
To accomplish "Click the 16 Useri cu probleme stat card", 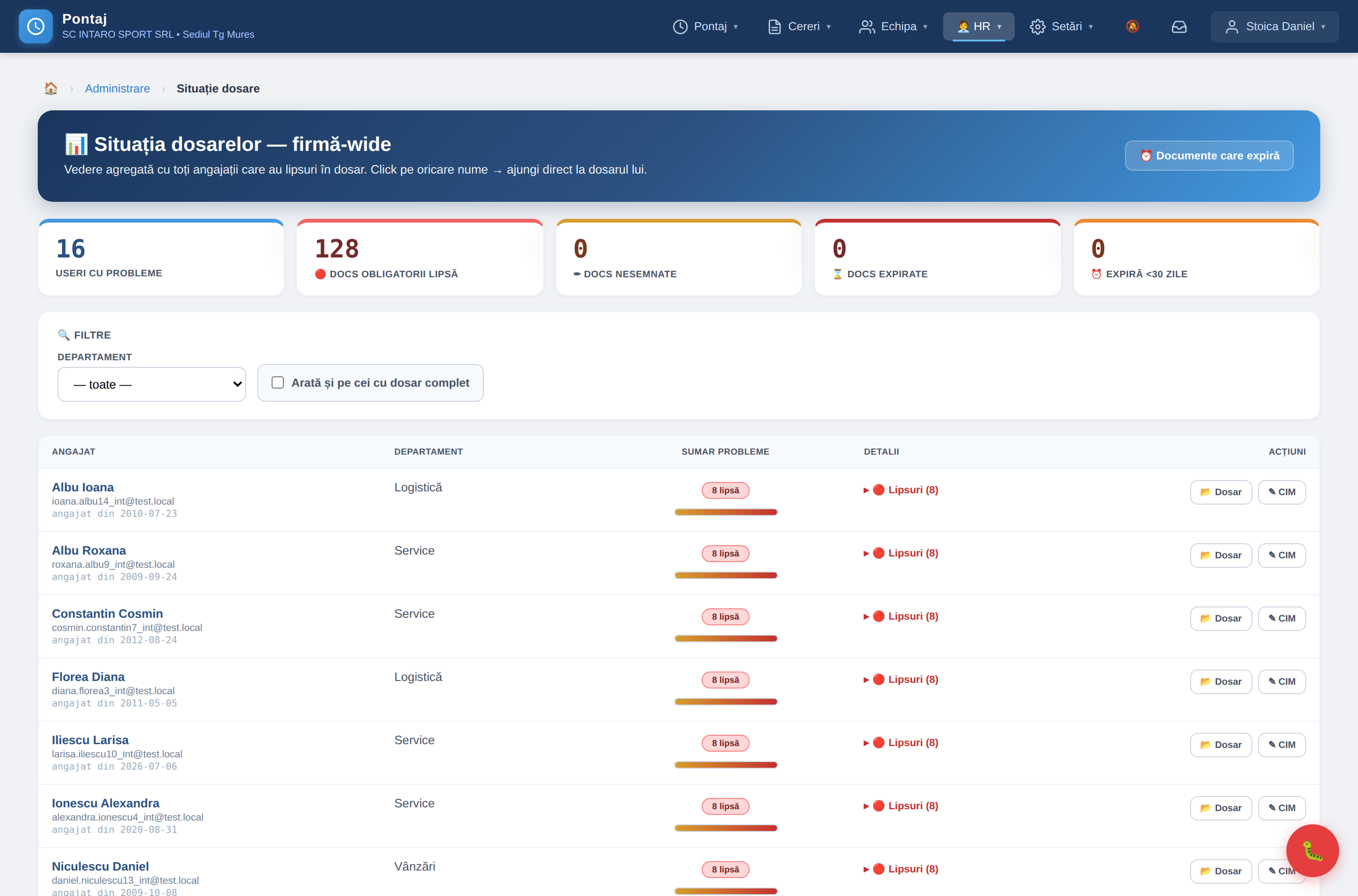I will (x=161, y=257).
